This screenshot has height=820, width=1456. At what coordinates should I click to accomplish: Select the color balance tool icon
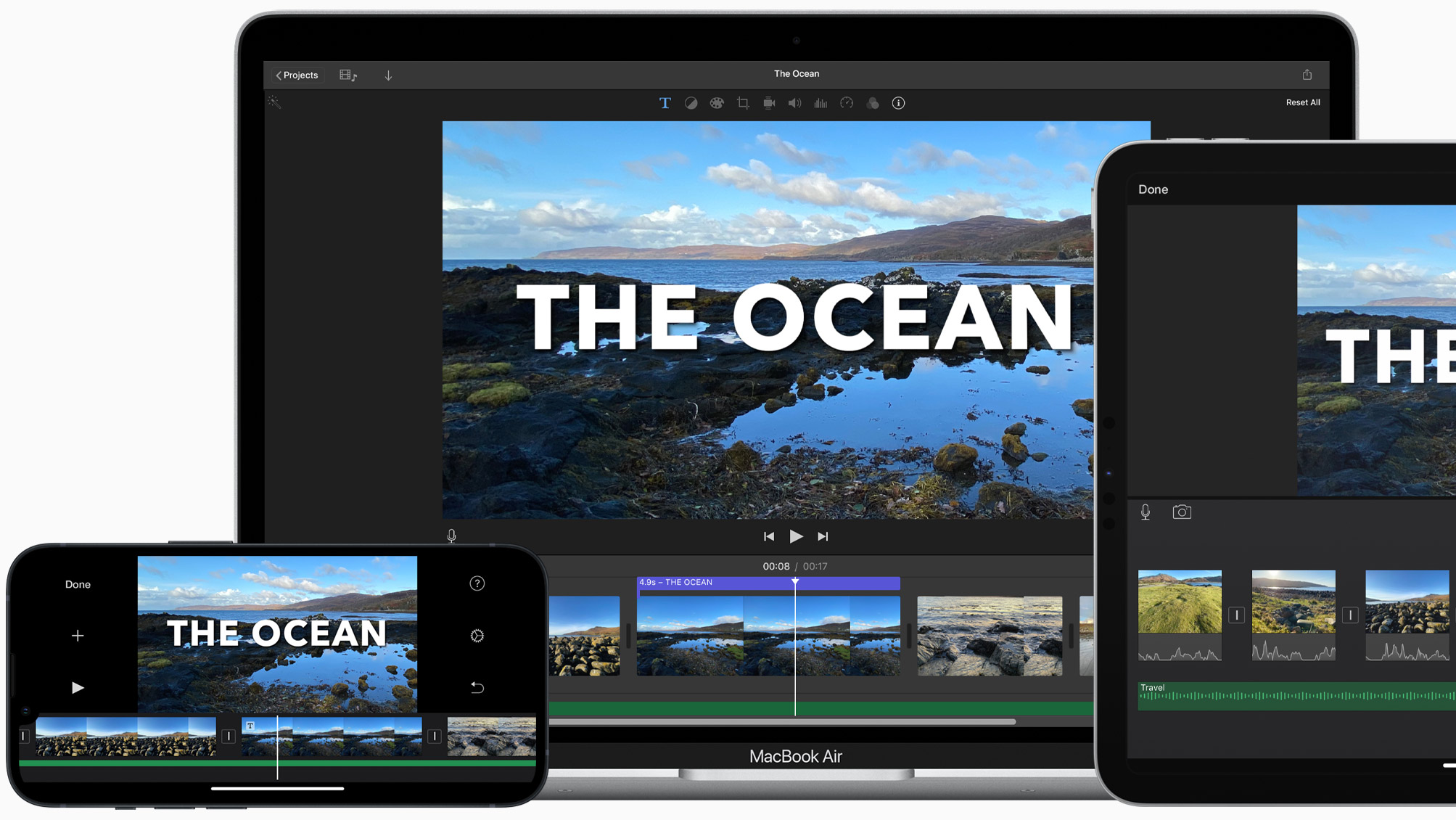click(690, 103)
